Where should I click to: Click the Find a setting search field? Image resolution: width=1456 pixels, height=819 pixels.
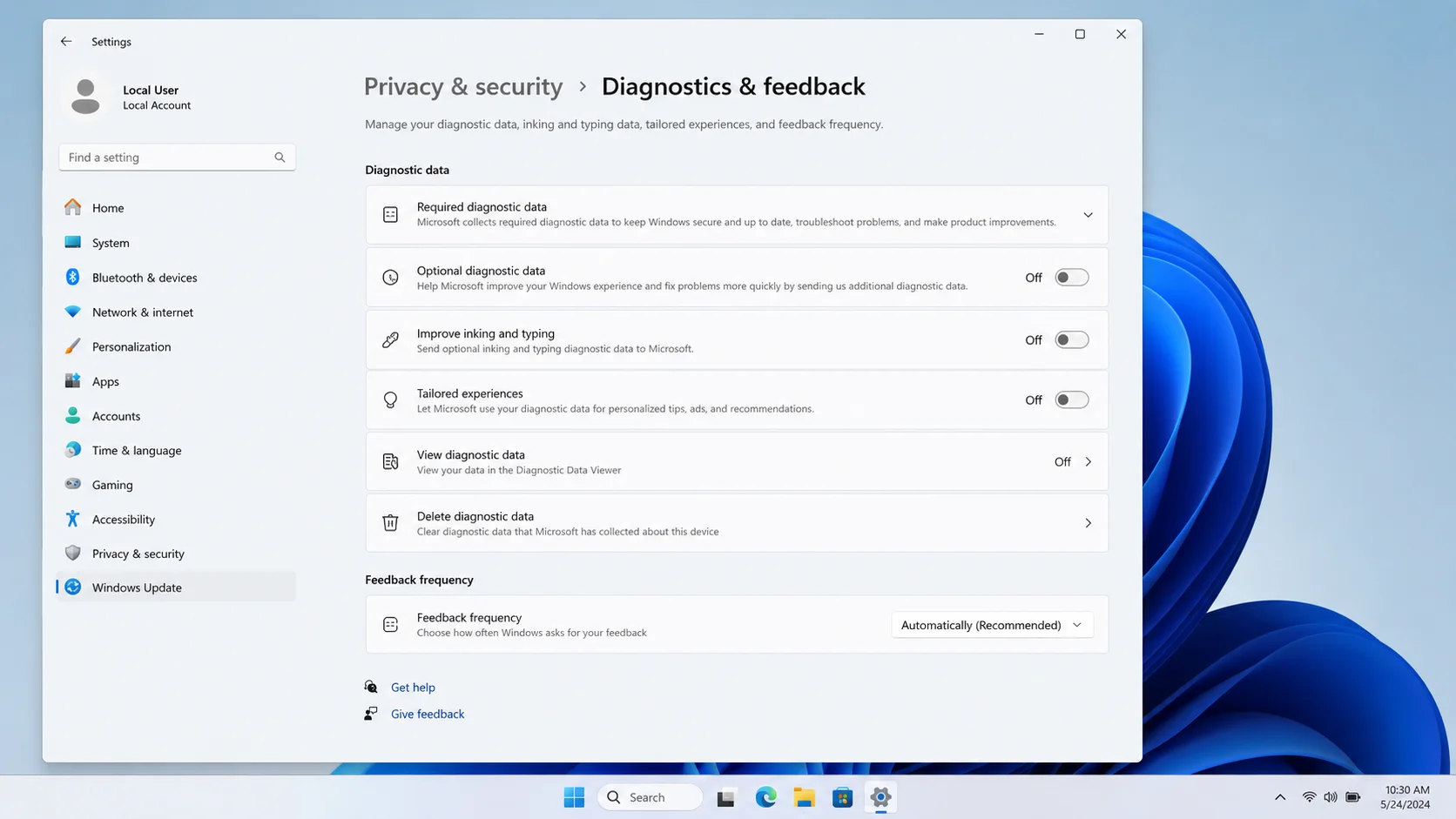177,158
